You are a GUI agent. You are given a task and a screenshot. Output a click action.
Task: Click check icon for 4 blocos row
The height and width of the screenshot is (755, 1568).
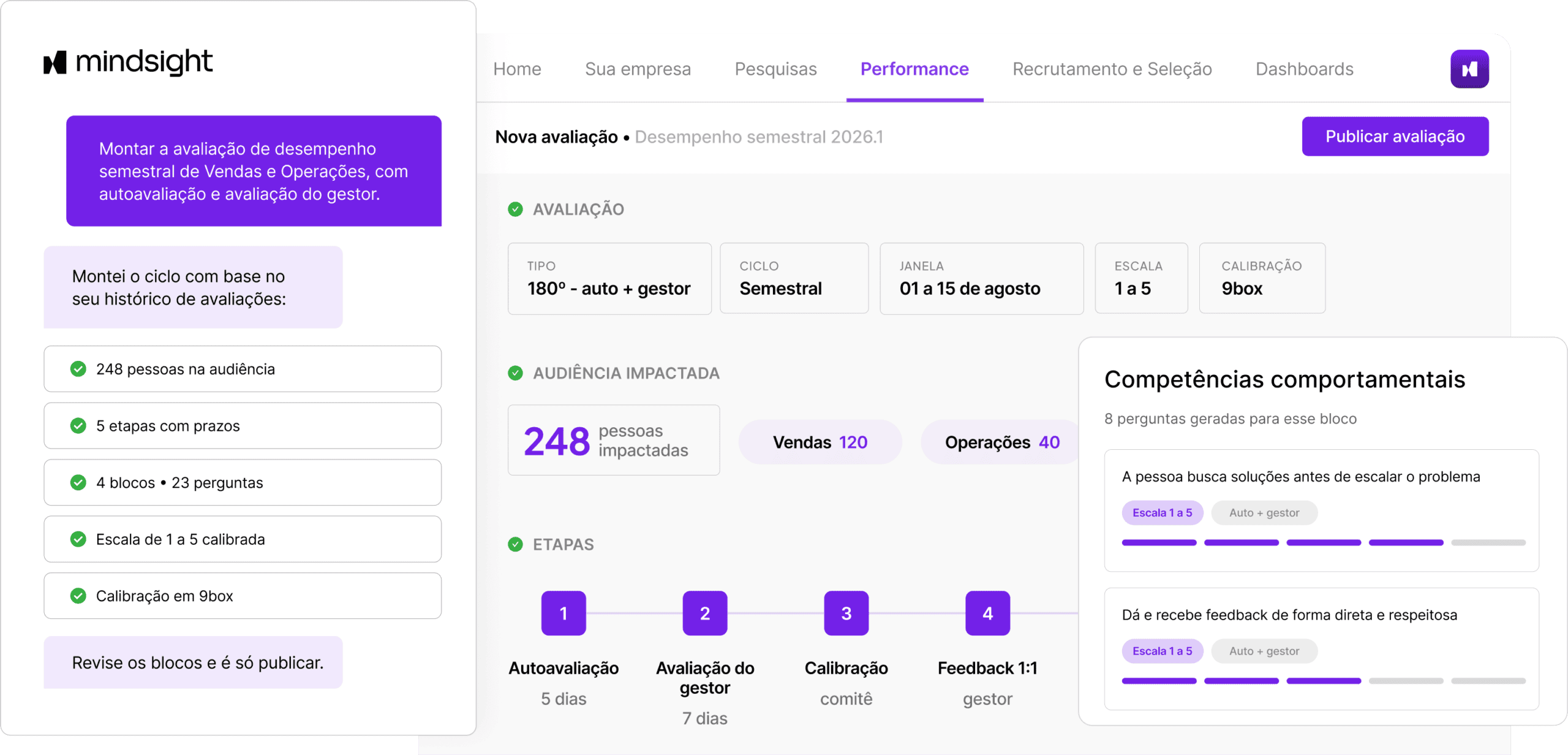[78, 482]
